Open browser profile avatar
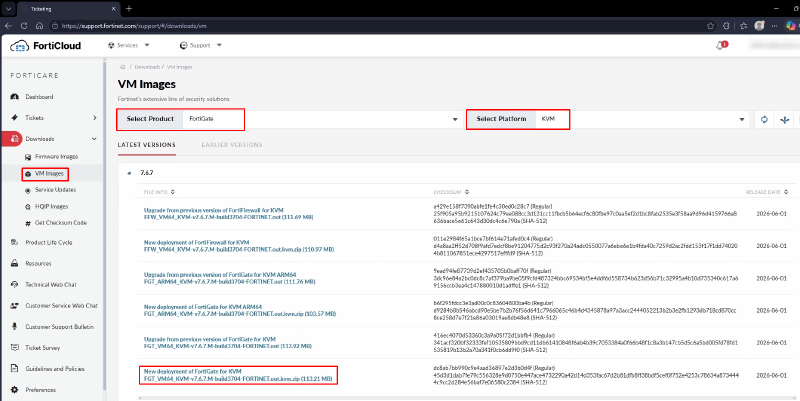 click(759, 26)
